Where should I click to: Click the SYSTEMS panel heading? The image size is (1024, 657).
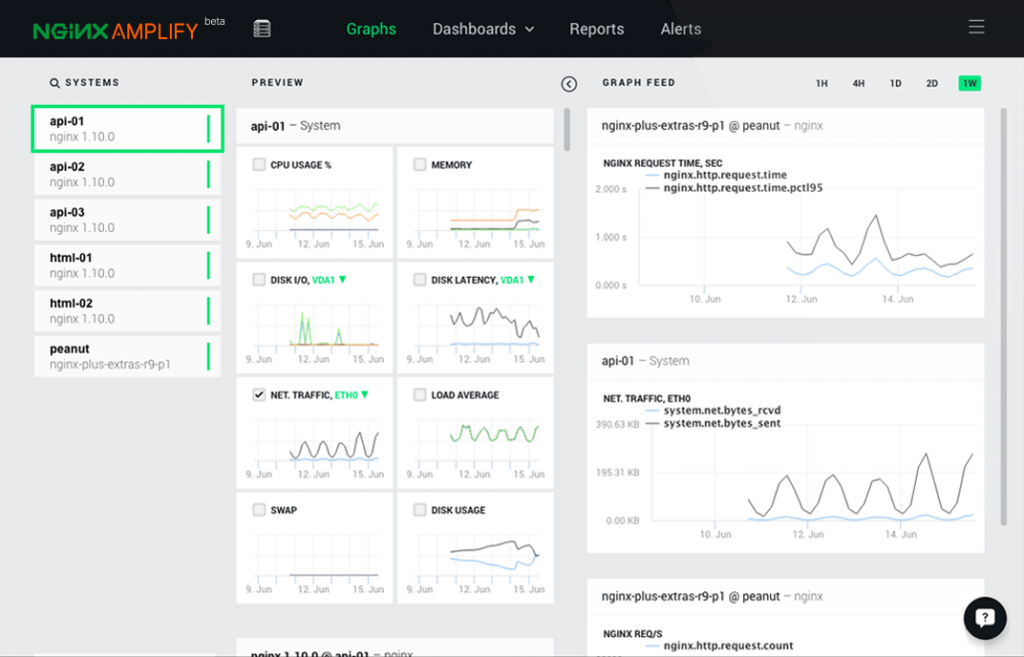92,83
